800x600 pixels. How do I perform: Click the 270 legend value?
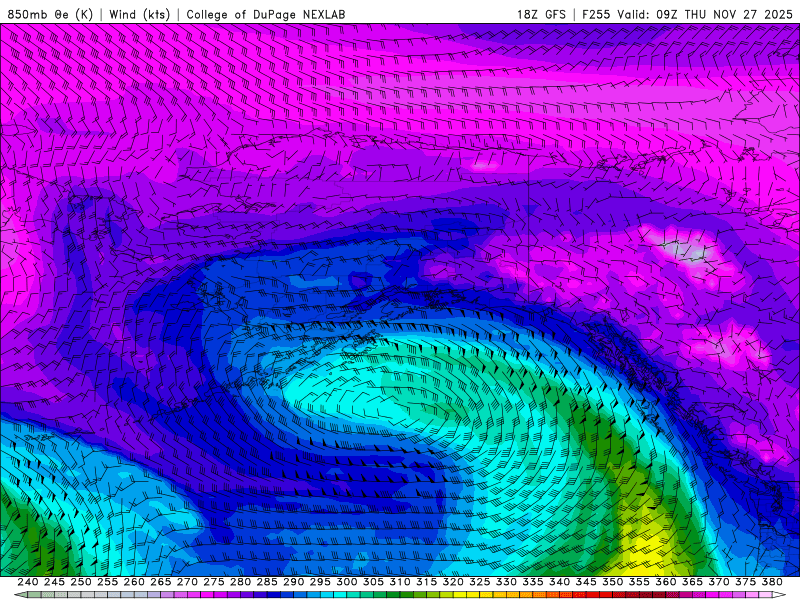click(187, 582)
